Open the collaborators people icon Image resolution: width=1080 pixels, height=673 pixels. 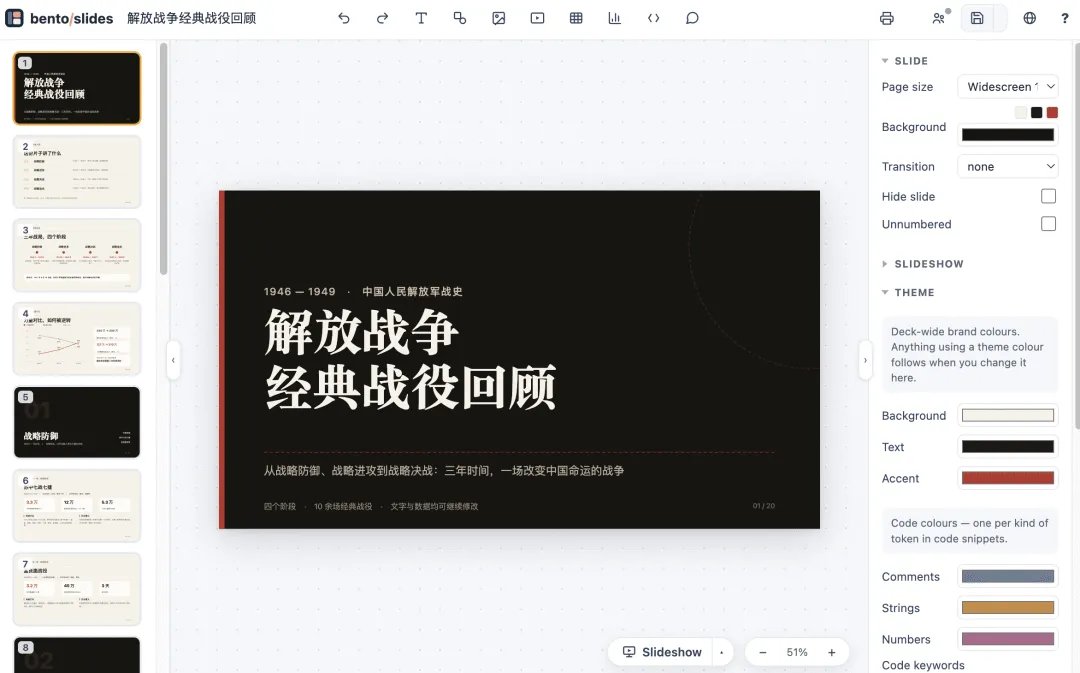[x=939, y=19]
